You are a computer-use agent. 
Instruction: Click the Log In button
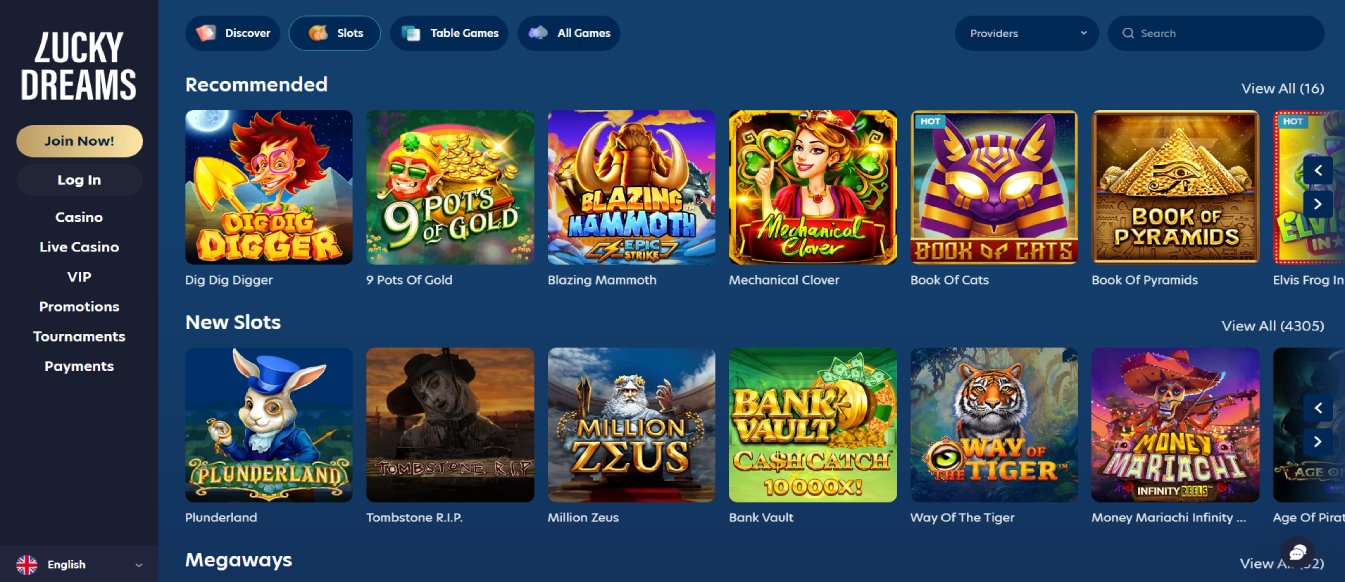click(x=79, y=180)
